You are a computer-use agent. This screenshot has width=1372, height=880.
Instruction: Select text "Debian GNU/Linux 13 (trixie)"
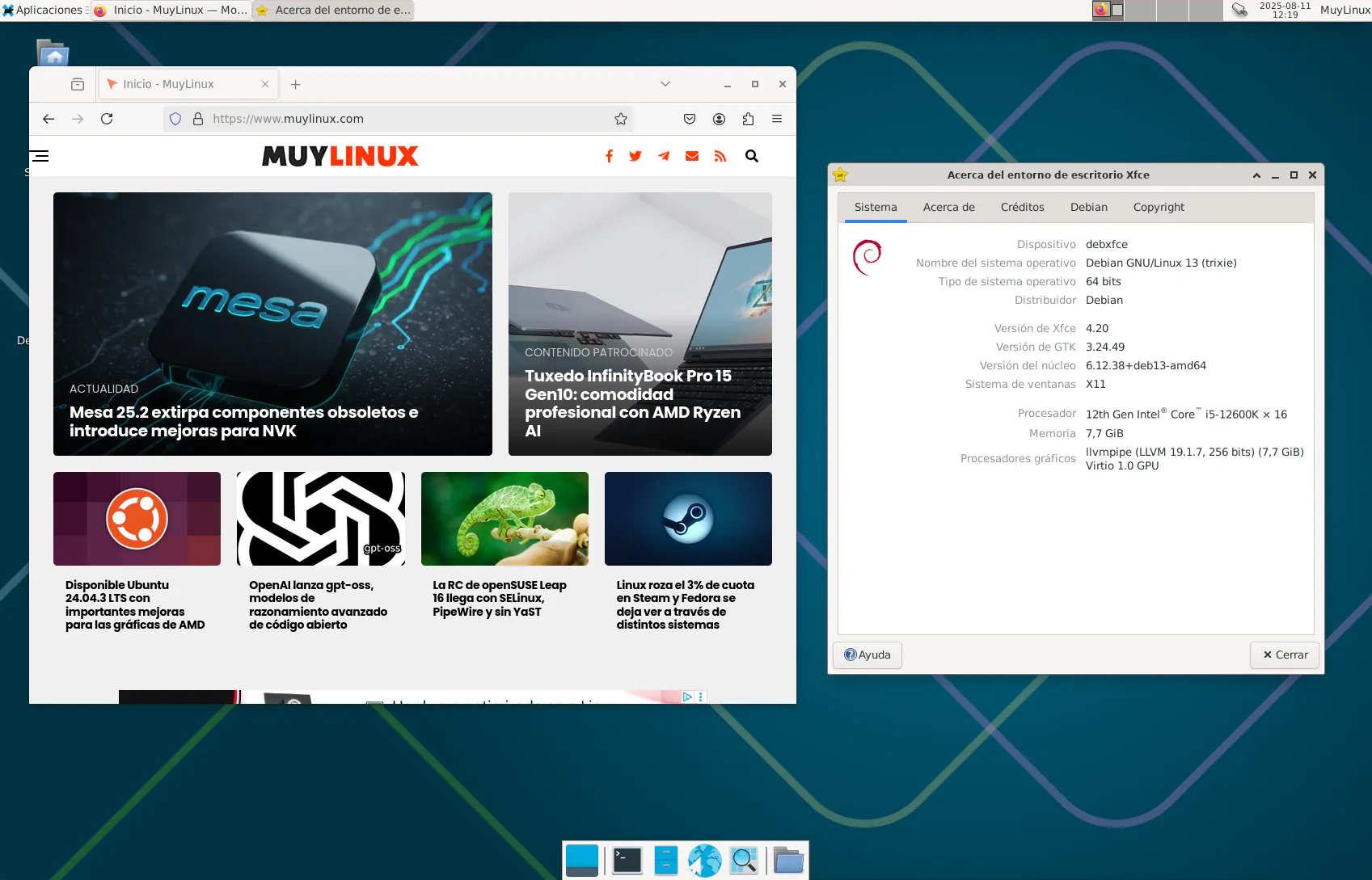[x=1161, y=263]
